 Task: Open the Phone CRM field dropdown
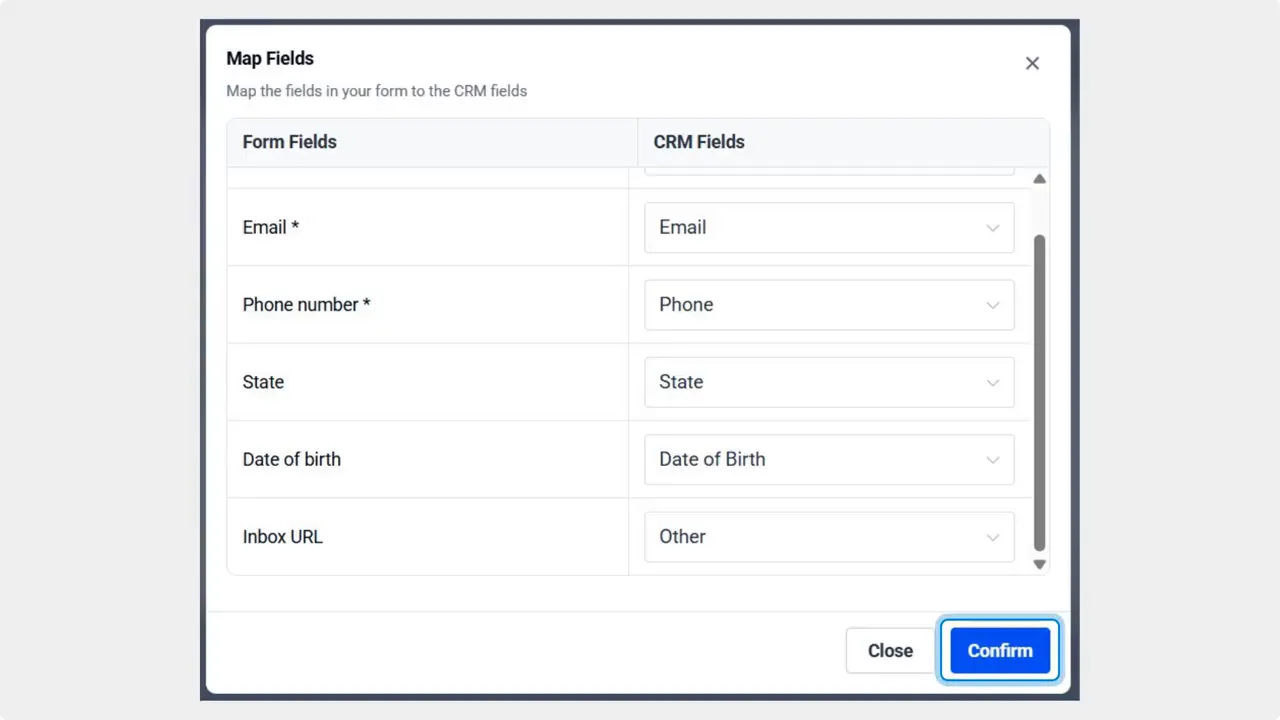pyautogui.click(x=828, y=304)
